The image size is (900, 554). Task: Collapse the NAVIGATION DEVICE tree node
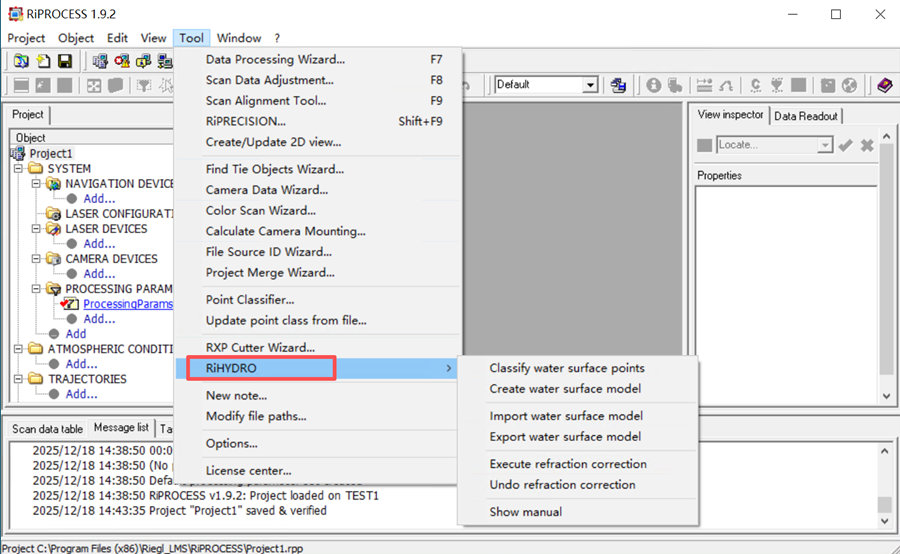point(36,184)
